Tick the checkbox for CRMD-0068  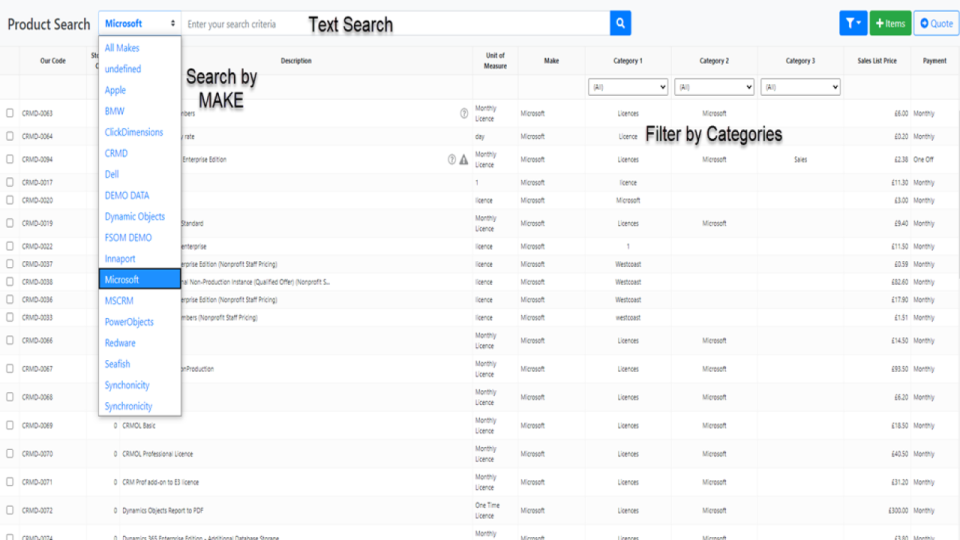10,396
